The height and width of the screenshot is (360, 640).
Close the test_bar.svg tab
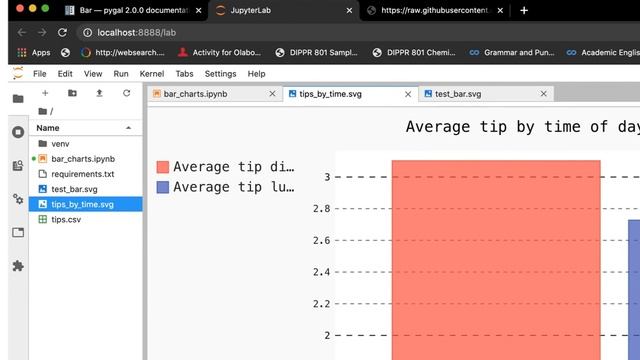tap(543, 94)
